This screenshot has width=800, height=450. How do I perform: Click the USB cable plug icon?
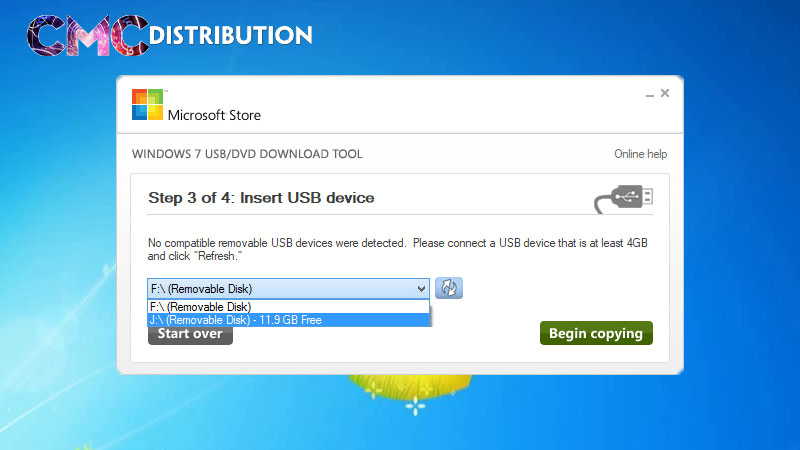pyautogui.click(x=623, y=199)
